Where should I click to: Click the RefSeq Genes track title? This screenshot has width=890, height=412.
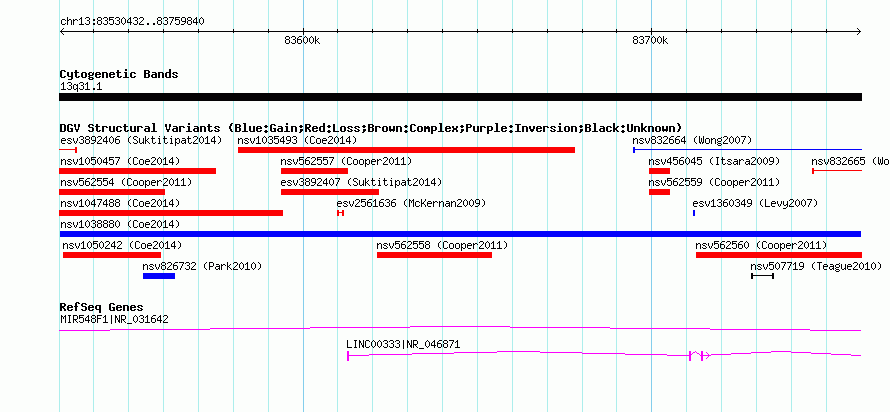tap(101, 307)
